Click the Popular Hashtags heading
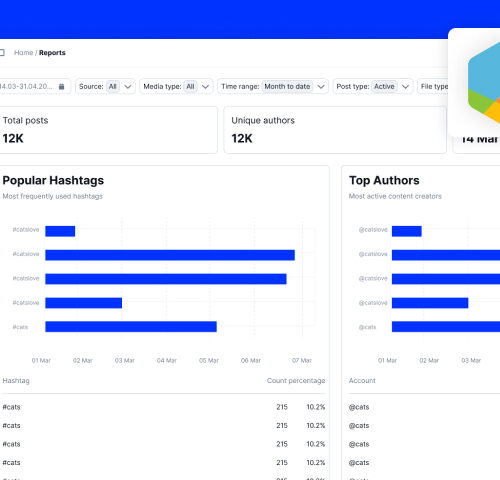This screenshot has width=500, height=480. pyautogui.click(x=53, y=180)
